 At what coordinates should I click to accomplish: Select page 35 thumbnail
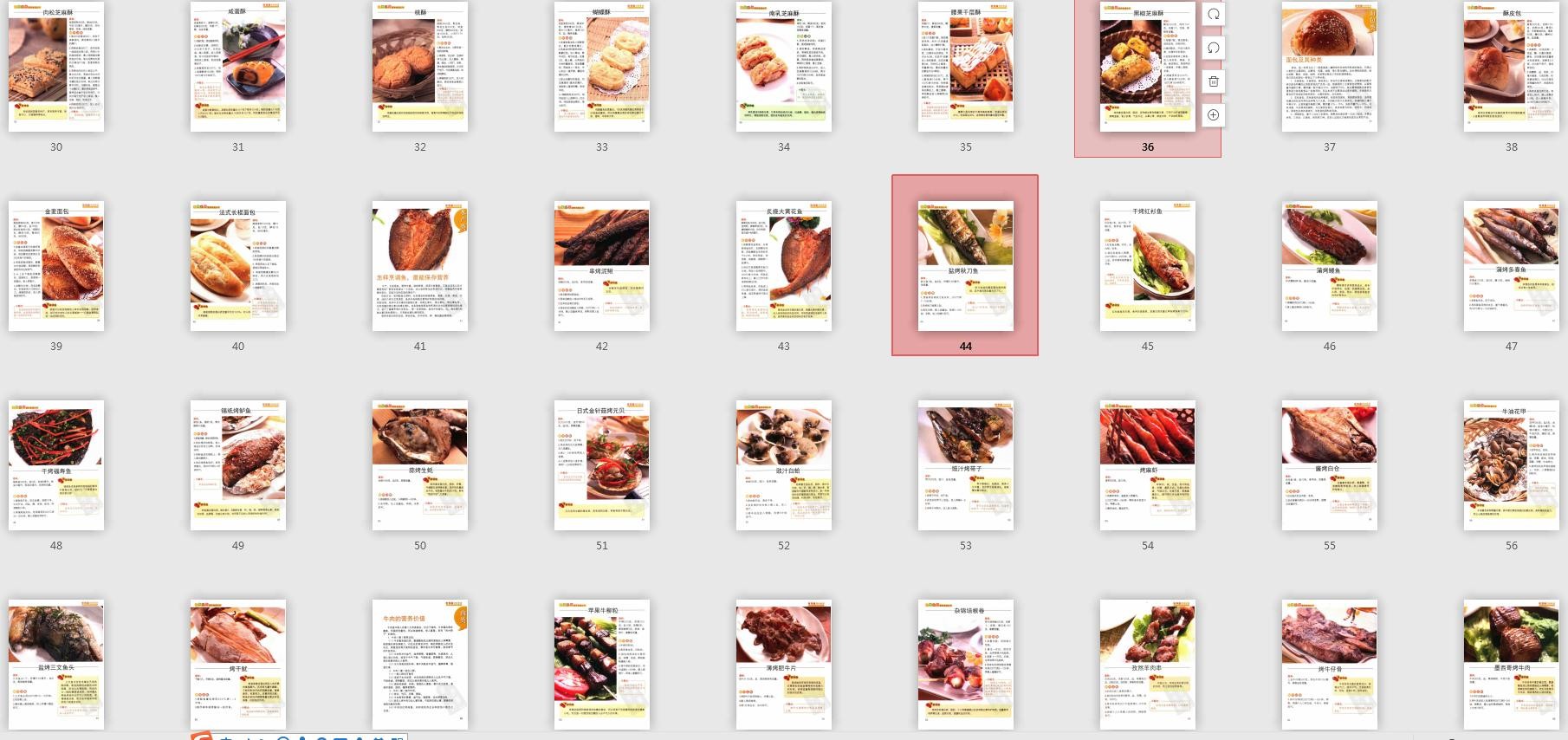(x=966, y=67)
